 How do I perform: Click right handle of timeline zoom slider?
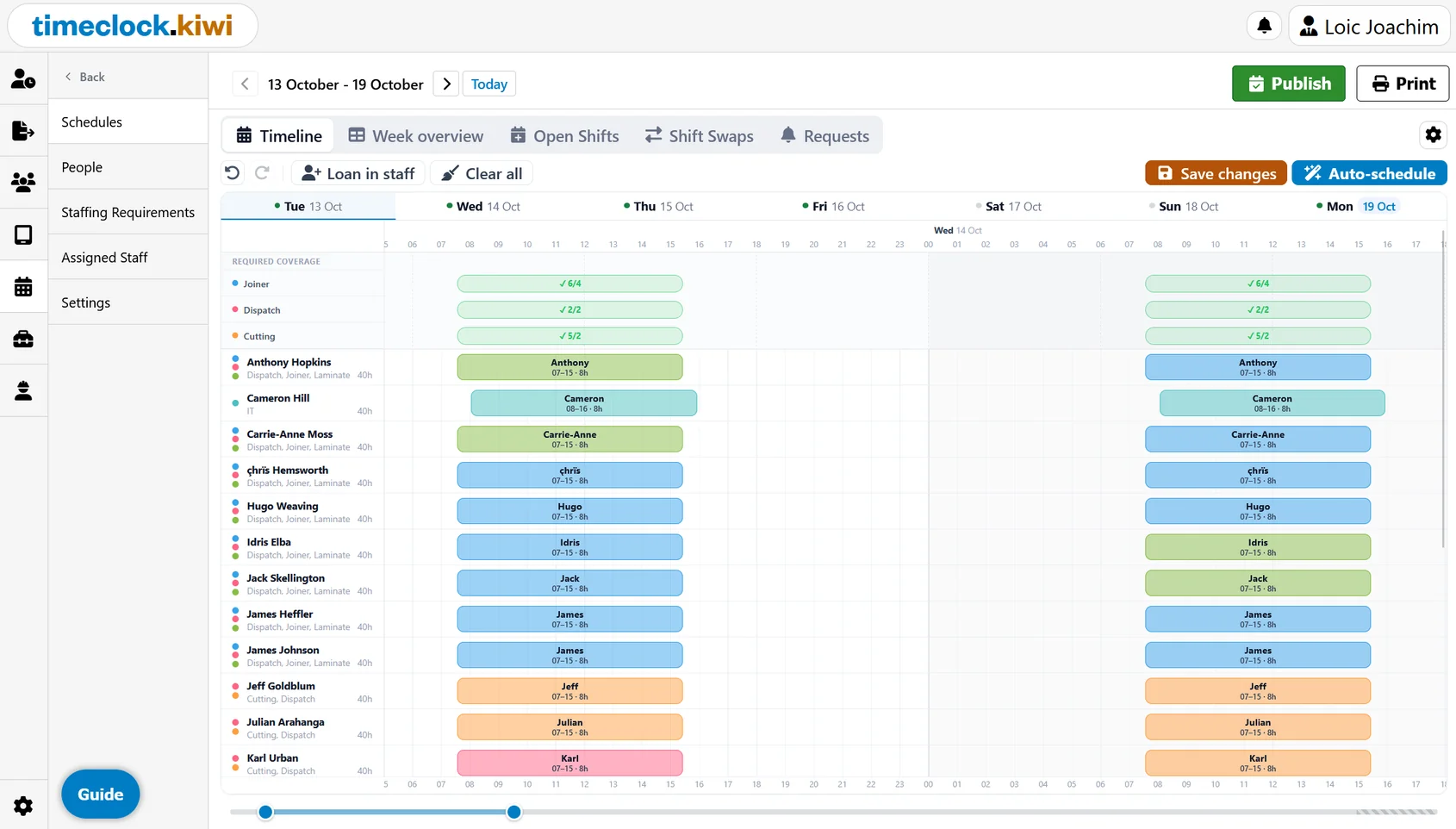coord(514,812)
